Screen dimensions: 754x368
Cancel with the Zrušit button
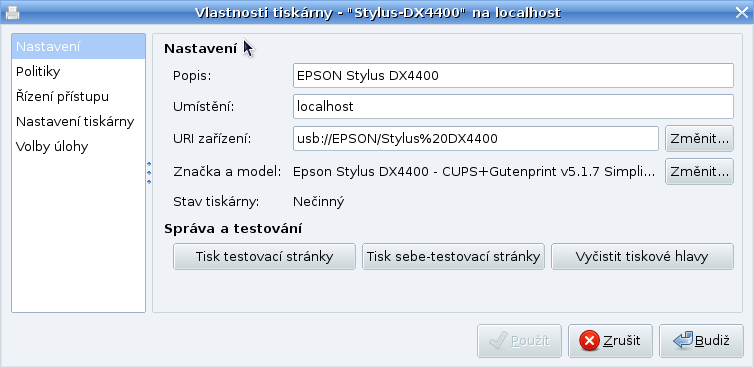click(x=610, y=341)
